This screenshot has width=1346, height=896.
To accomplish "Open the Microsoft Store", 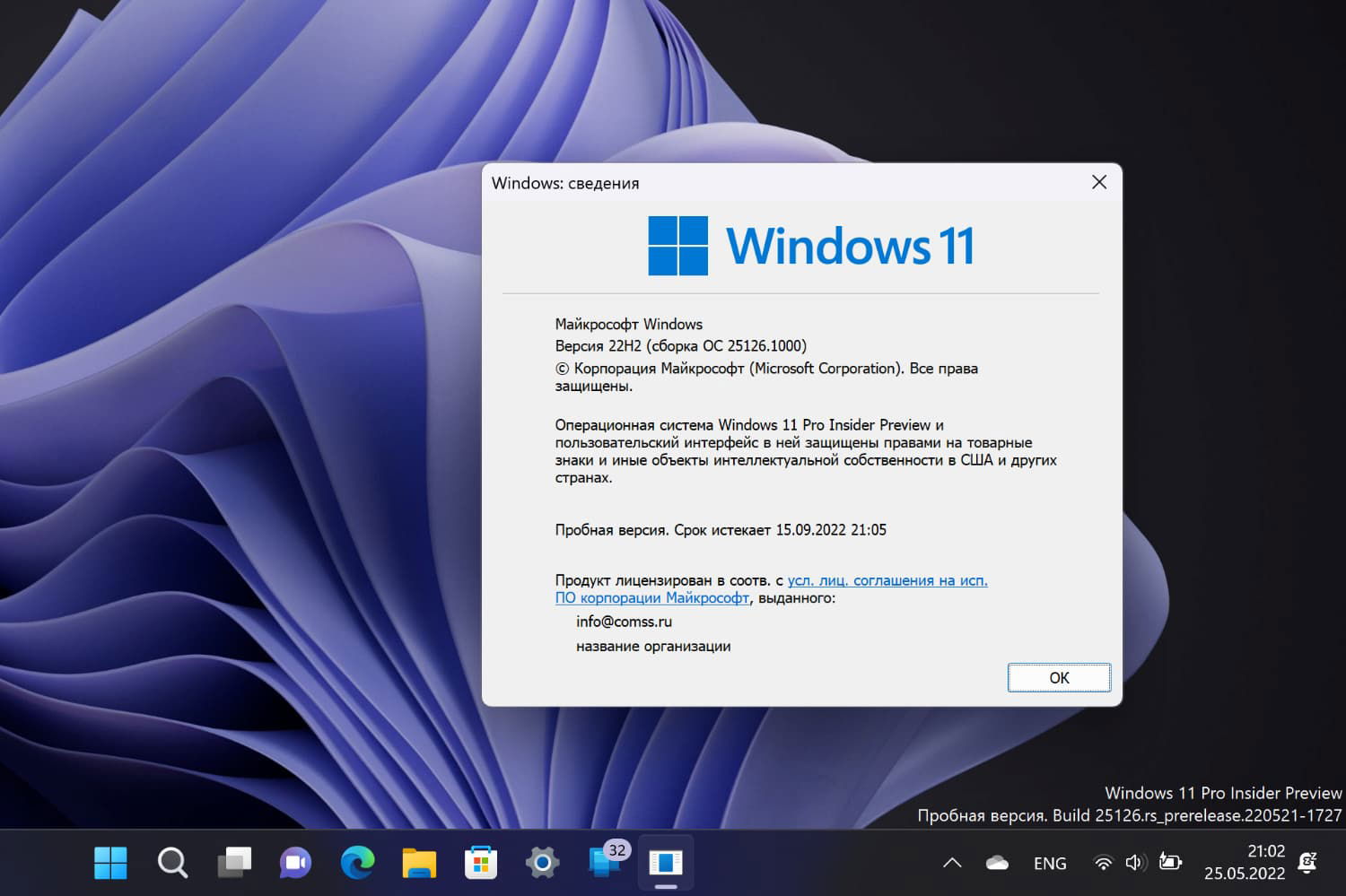I will [481, 863].
